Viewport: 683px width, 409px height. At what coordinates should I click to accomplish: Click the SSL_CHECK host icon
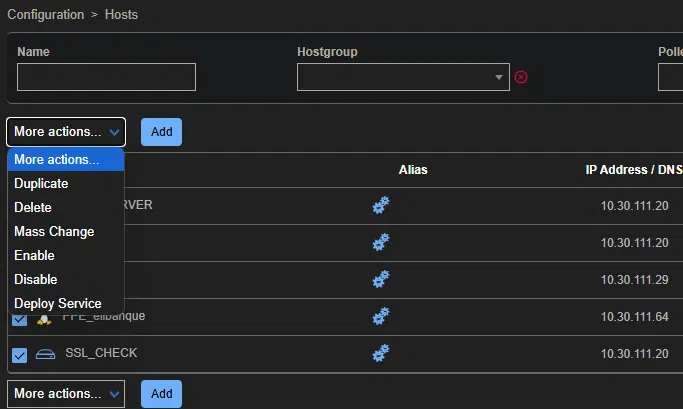pos(45,354)
